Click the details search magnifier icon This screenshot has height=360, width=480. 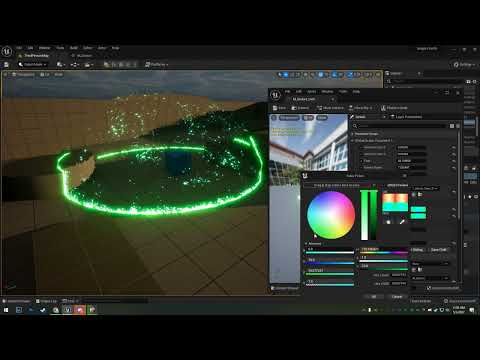click(355, 126)
